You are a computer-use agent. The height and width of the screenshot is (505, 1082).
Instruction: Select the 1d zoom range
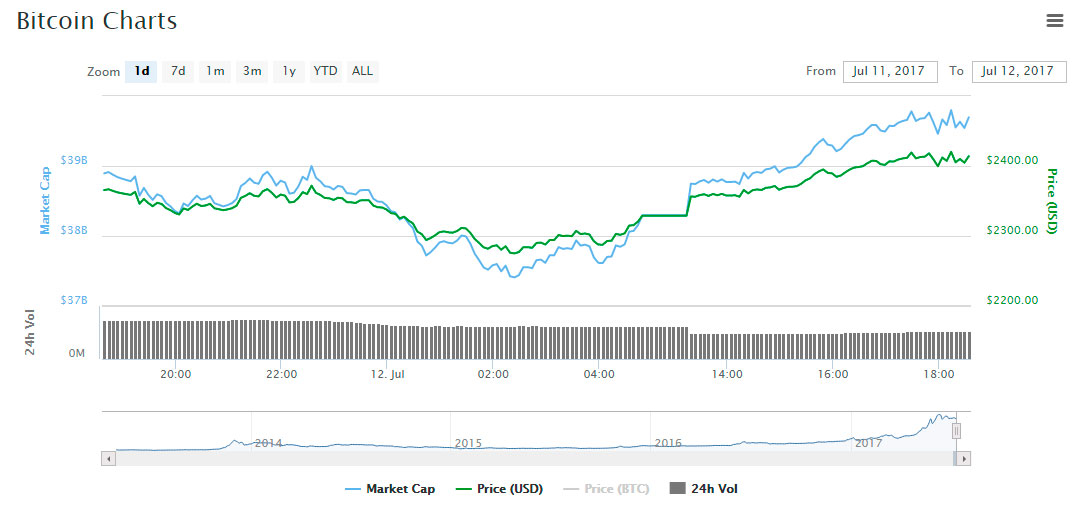[x=142, y=71]
